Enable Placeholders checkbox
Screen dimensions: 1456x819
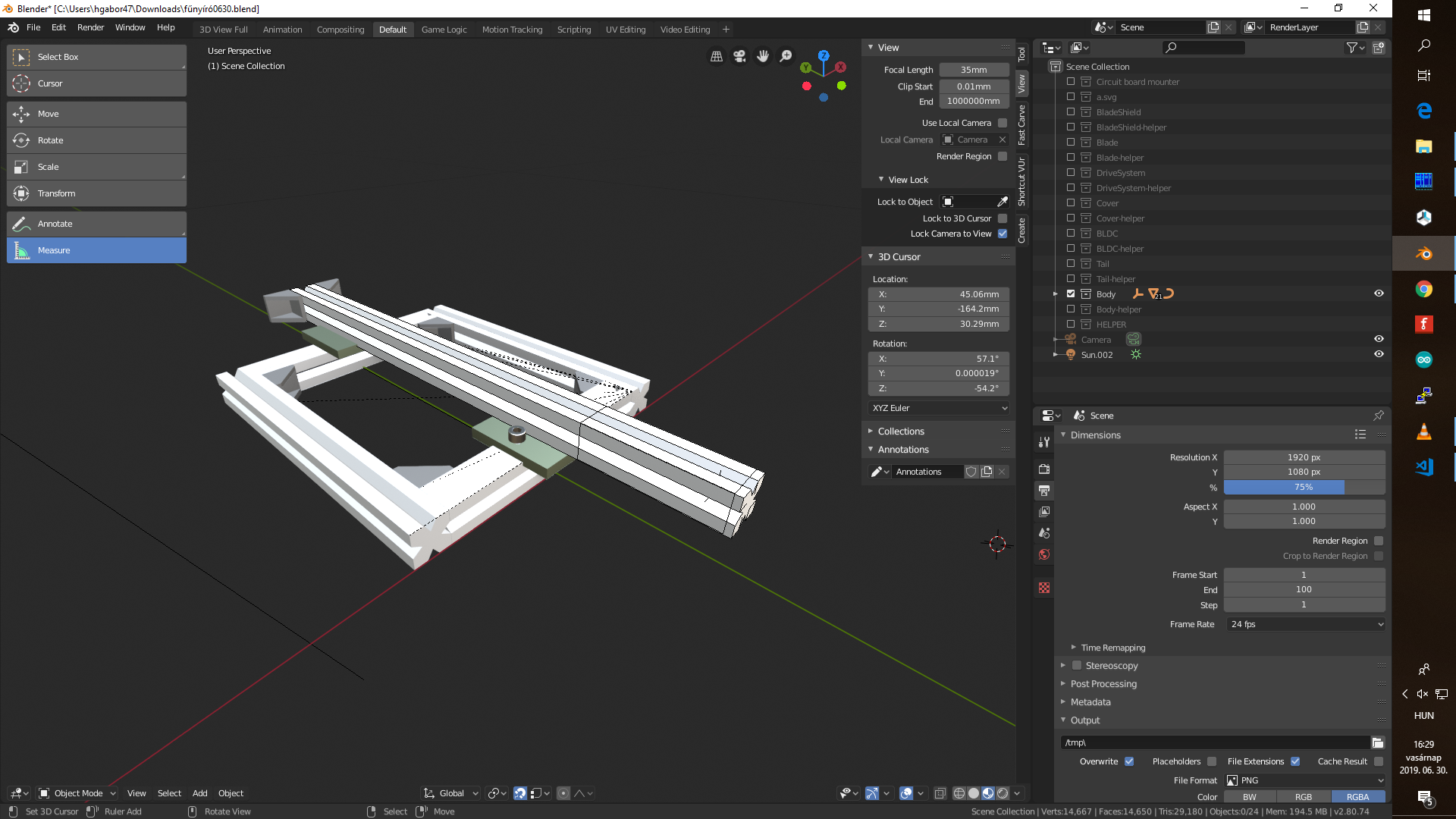pyautogui.click(x=1212, y=761)
